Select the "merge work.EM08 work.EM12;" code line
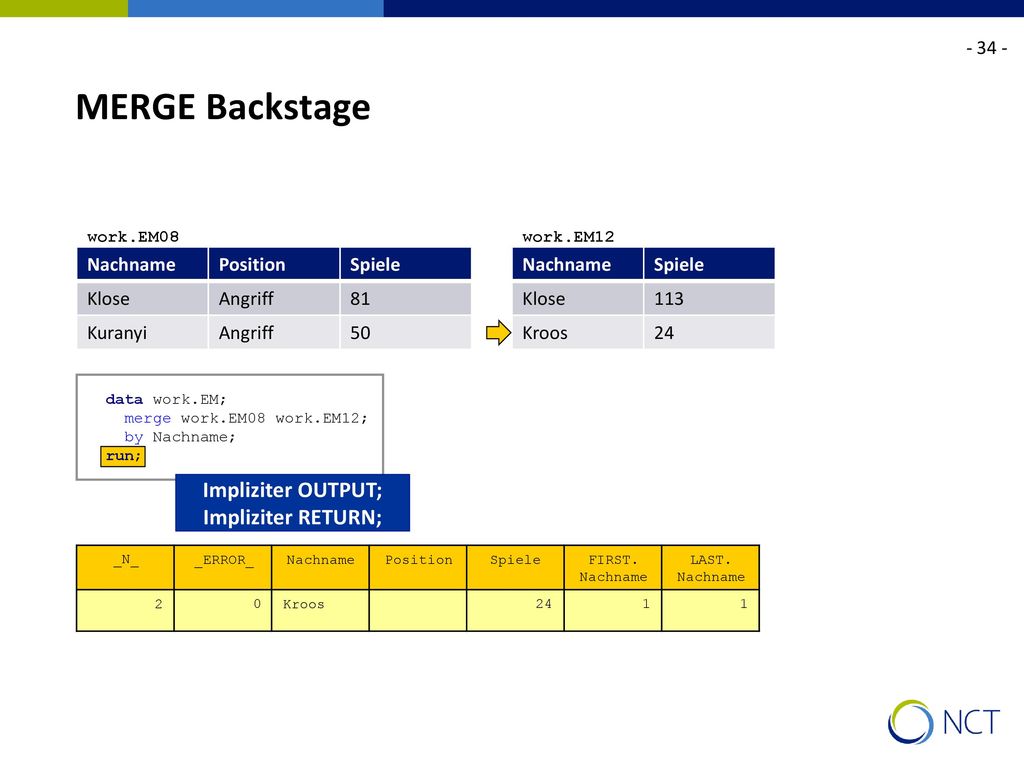Image resolution: width=1024 pixels, height=768 pixels. [x=246, y=418]
